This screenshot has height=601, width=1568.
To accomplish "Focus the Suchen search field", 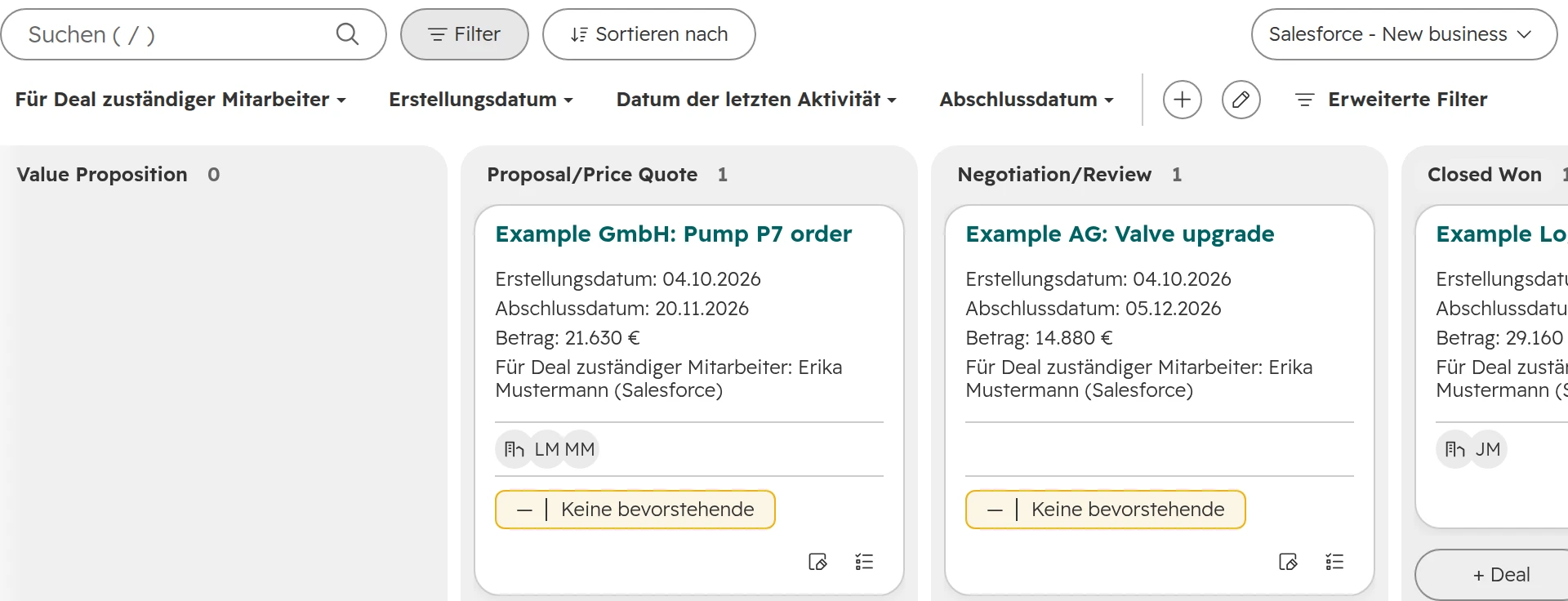I will (194, 34).
